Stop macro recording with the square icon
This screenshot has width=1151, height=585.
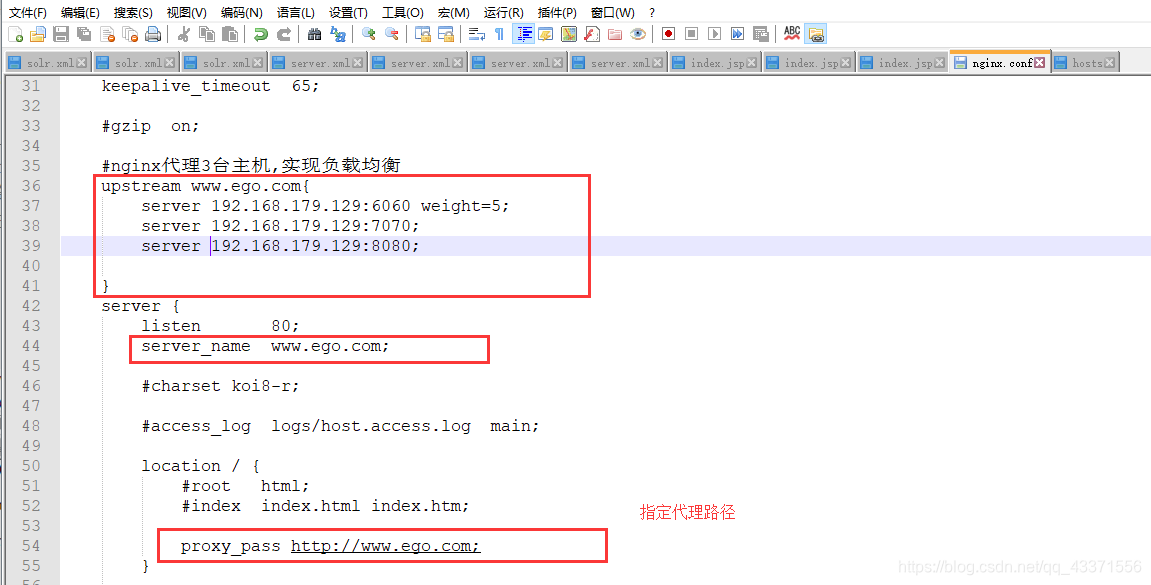click(x=691, y=34)
